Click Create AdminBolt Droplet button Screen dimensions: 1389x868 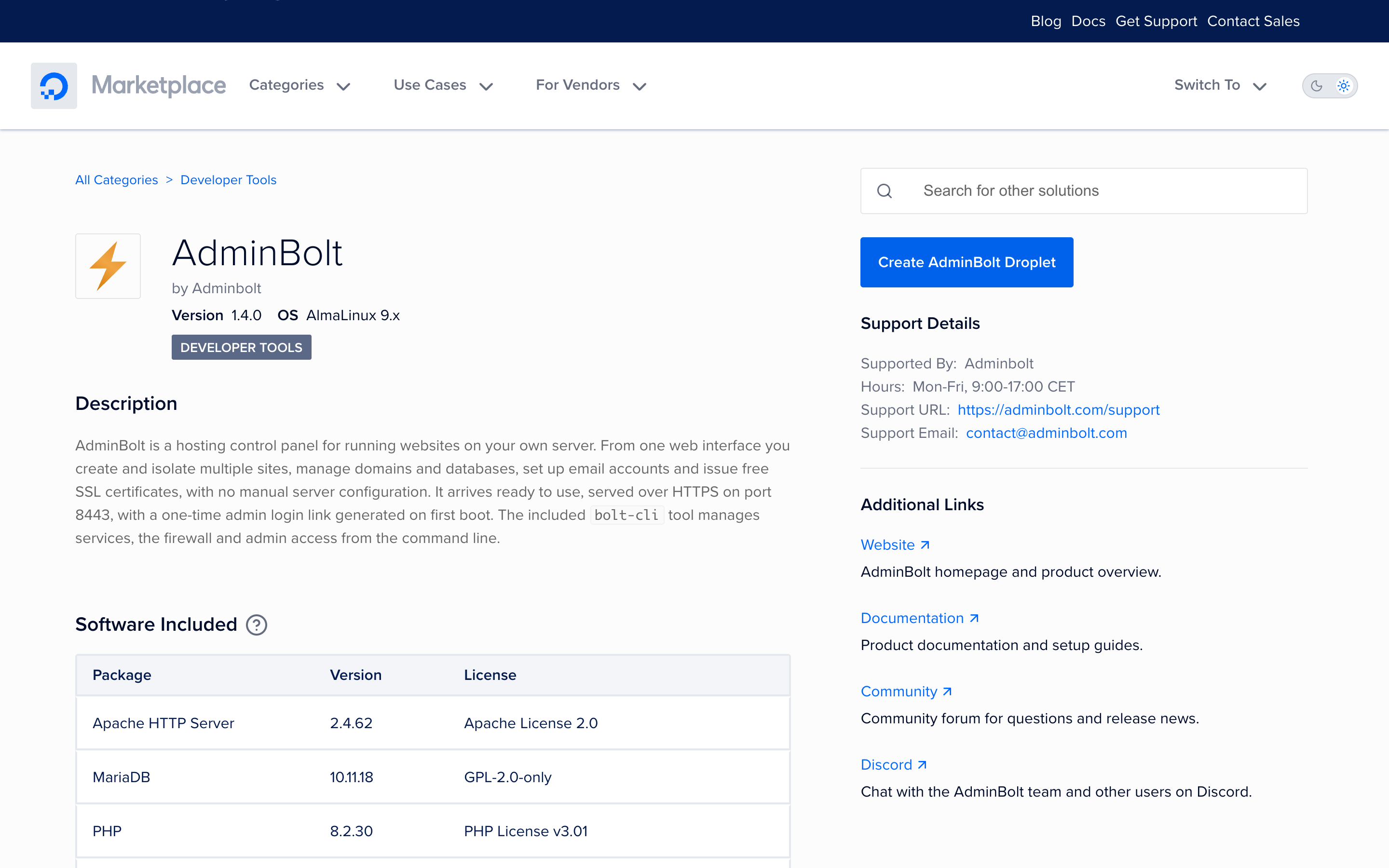pos(967,262)
